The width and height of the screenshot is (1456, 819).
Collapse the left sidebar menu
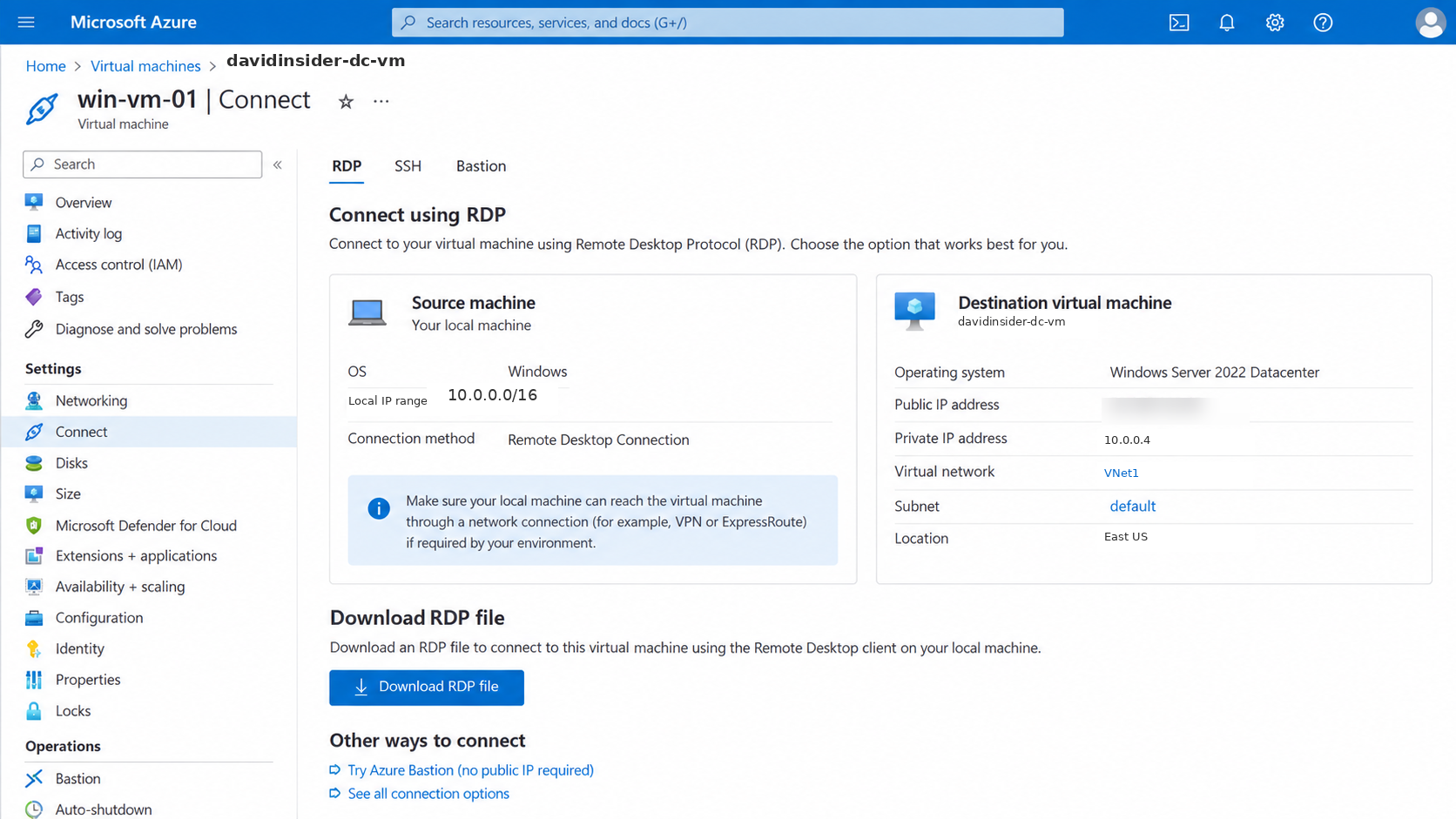coord(278,164)
